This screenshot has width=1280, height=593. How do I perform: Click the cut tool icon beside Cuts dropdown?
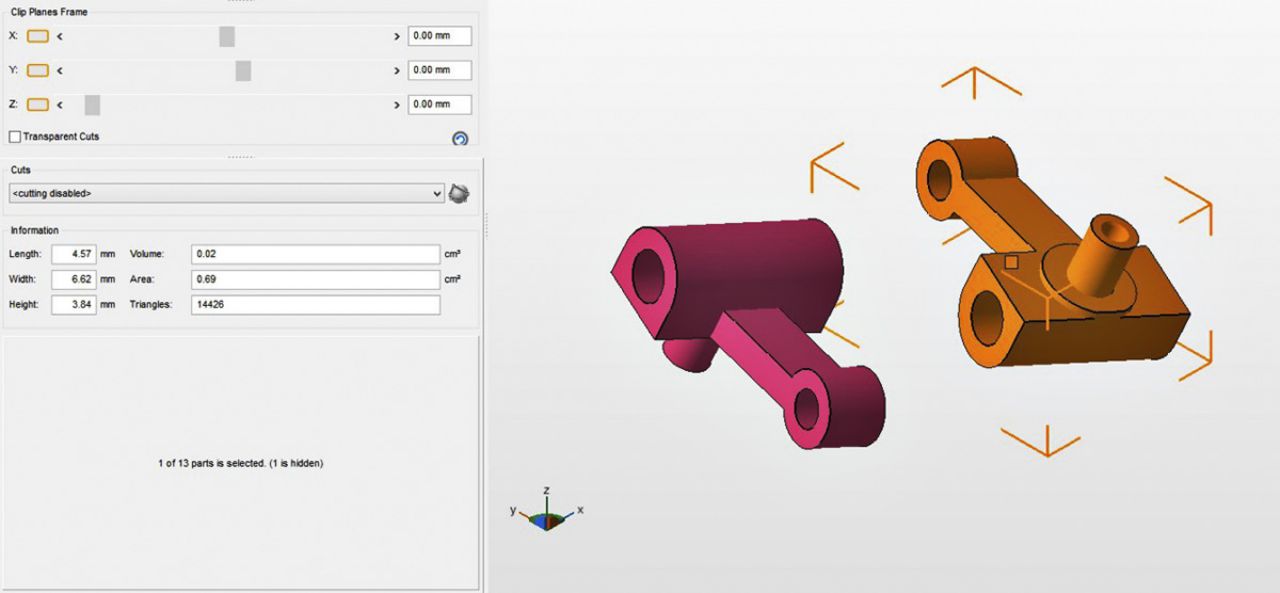coord(459,193)
